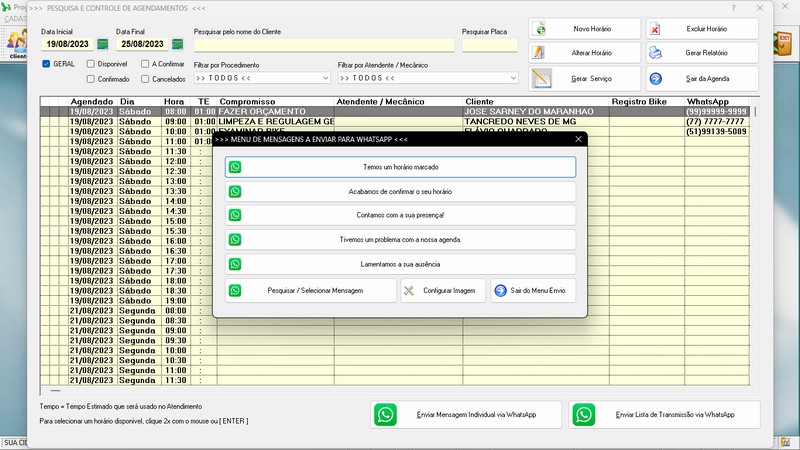This screenshot has height=450, width=800.
Task: Click WhatsApp icon beside 'Contamos com a sua presença'
Action: (235, 215)
